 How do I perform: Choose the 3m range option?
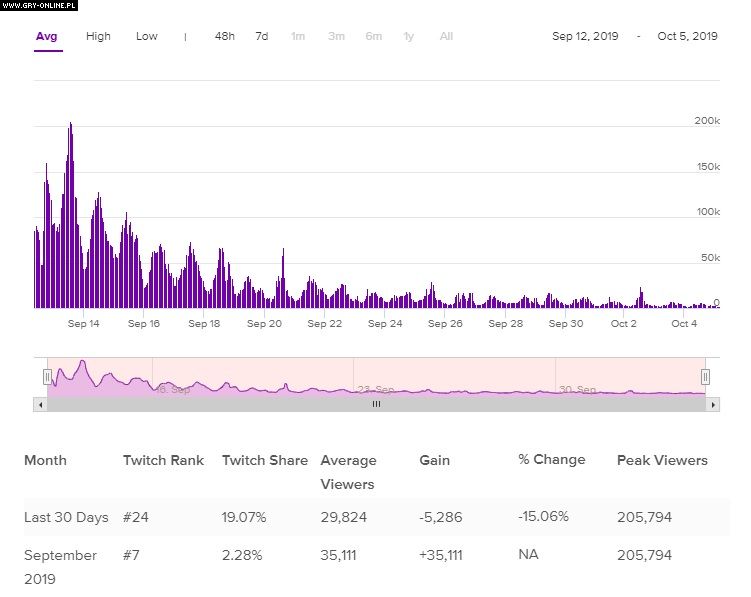(336, 37)
